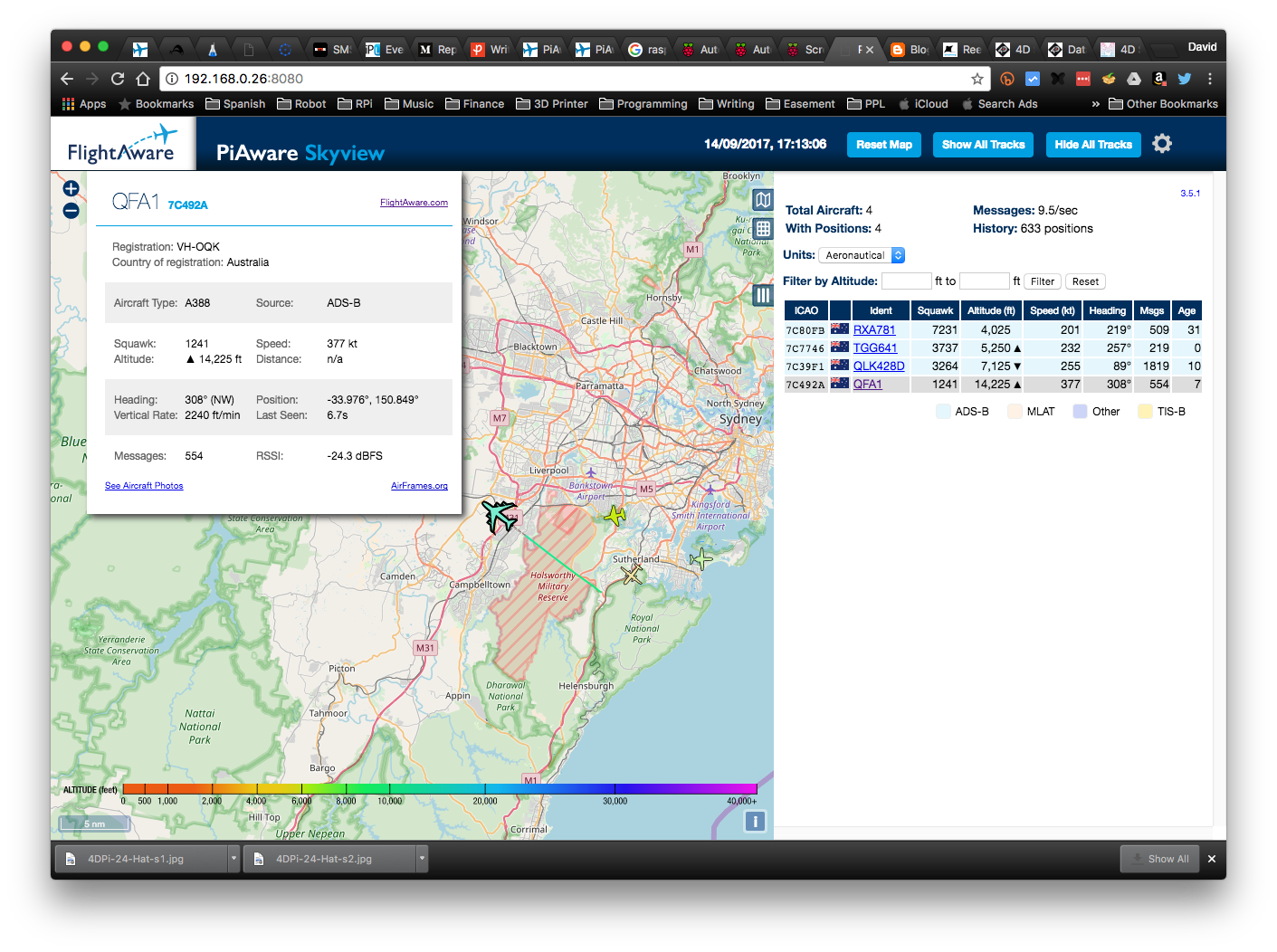
Task: Click the grid view icon below the map selector
Action: [762, 228]
